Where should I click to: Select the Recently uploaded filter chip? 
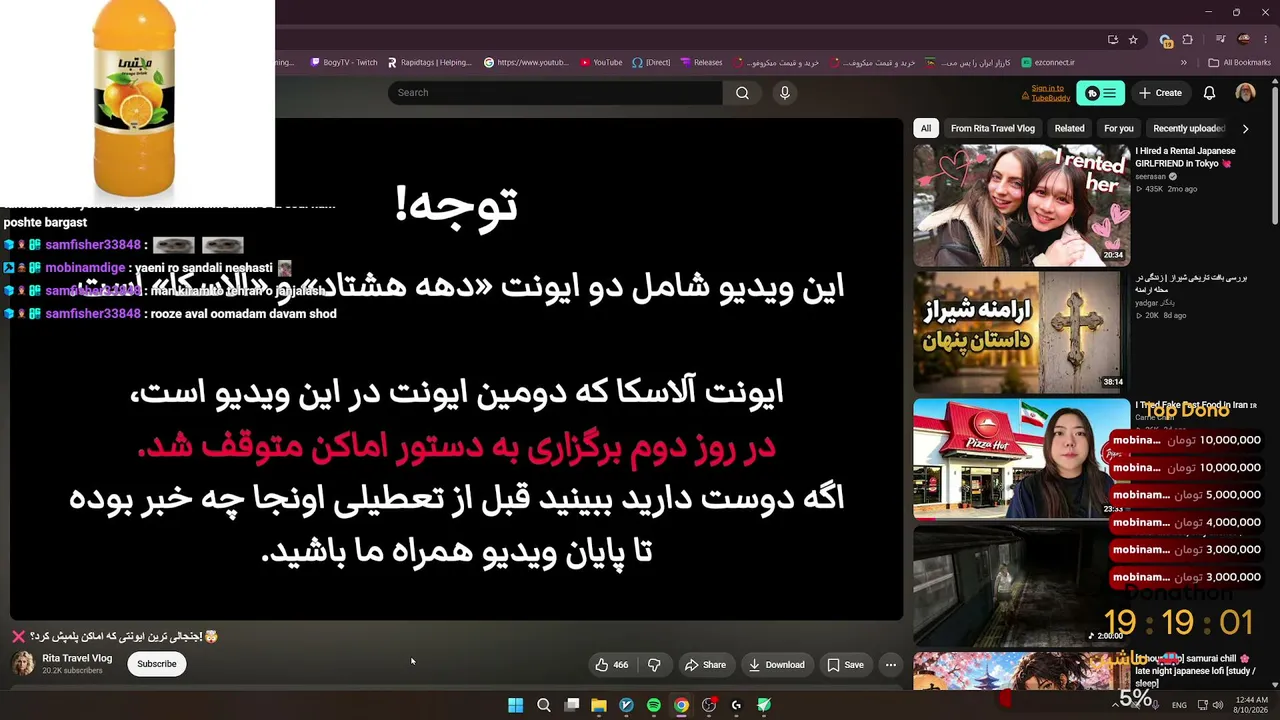click(x=1189, y=129)
